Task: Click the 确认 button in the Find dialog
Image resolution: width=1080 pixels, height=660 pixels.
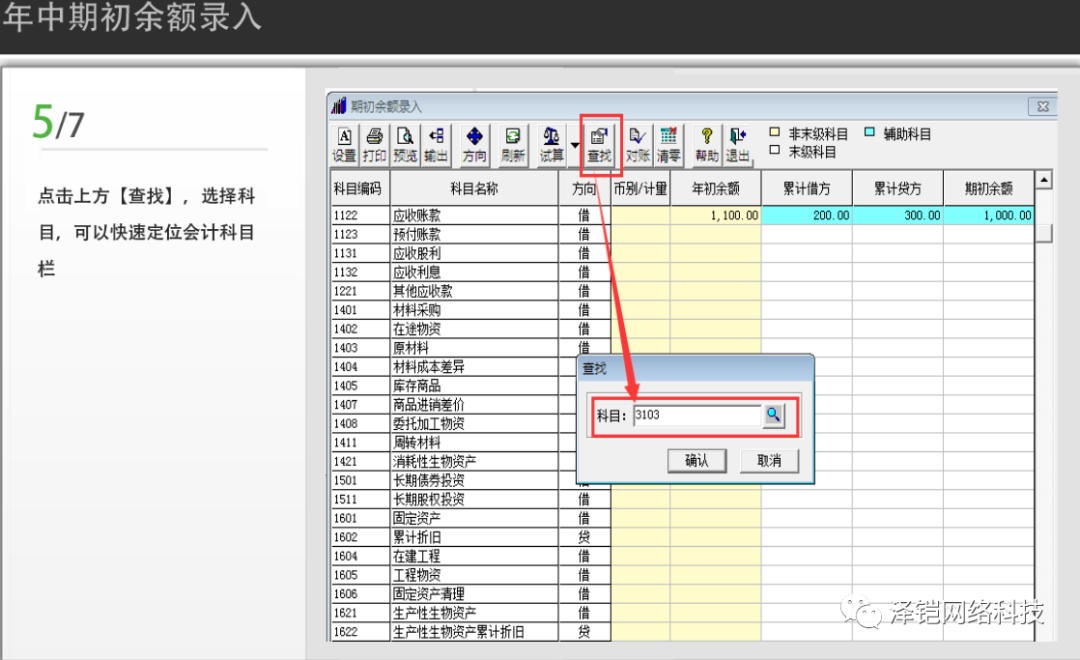Action: point(696,460)
